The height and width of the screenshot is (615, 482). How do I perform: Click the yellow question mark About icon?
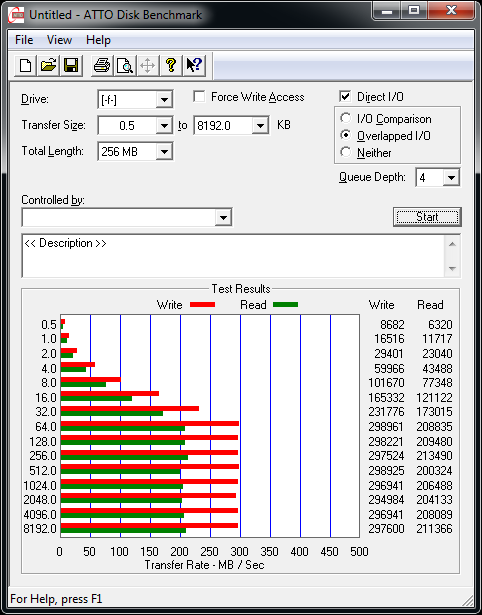171,65
